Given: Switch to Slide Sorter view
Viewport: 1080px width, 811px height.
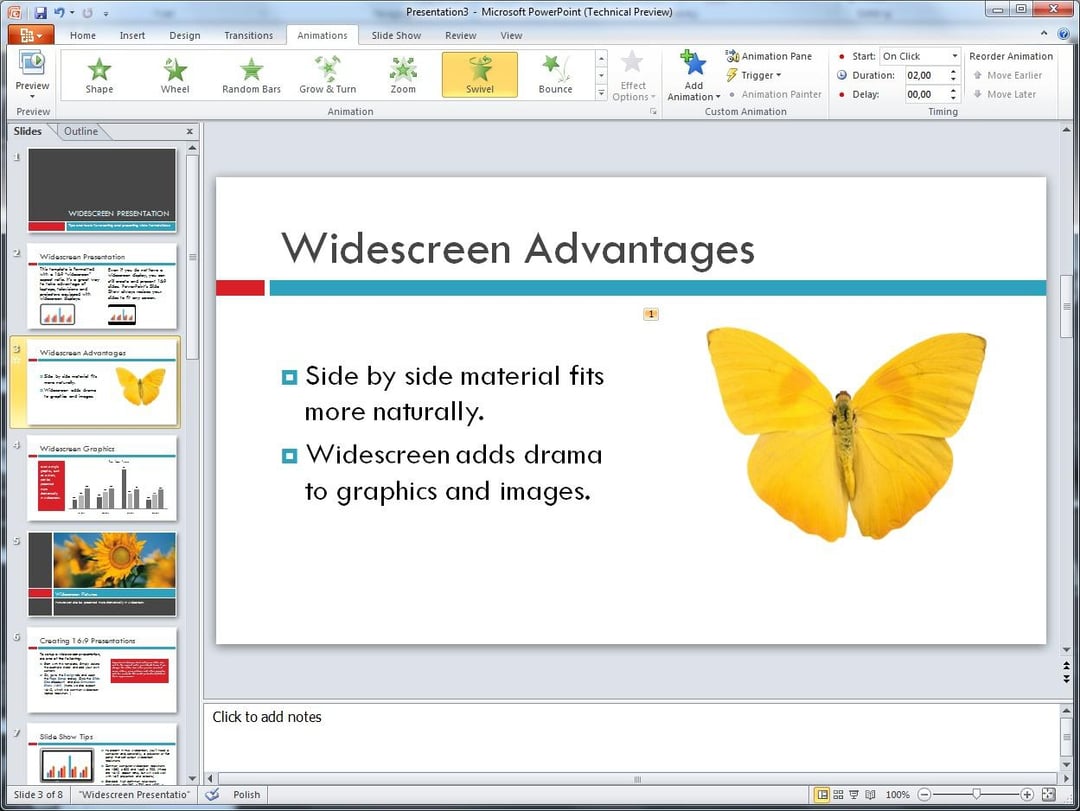Looking at the screenshot, I should pos(838,794).
